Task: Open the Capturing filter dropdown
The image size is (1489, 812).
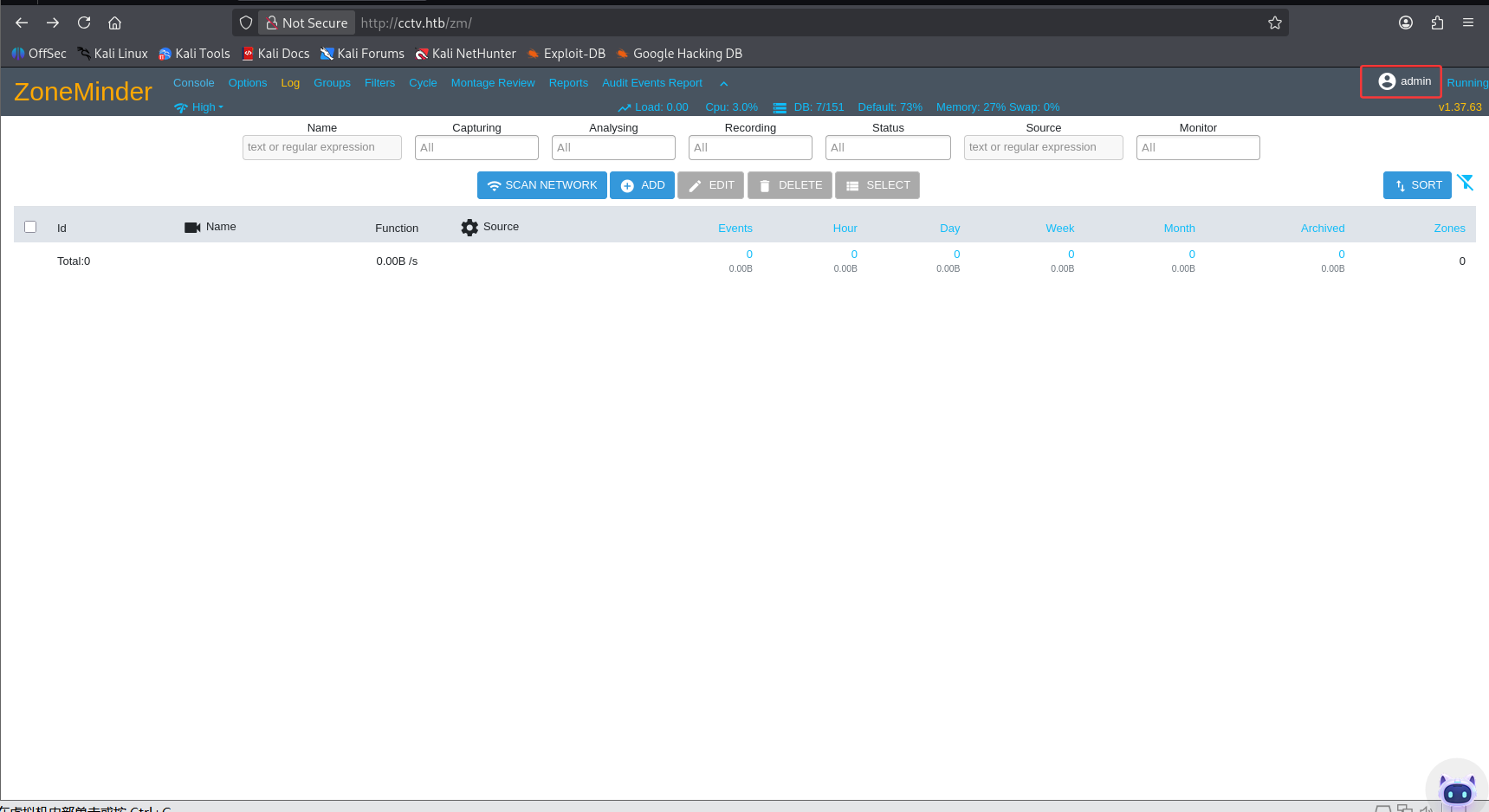Action: (476, 148)
